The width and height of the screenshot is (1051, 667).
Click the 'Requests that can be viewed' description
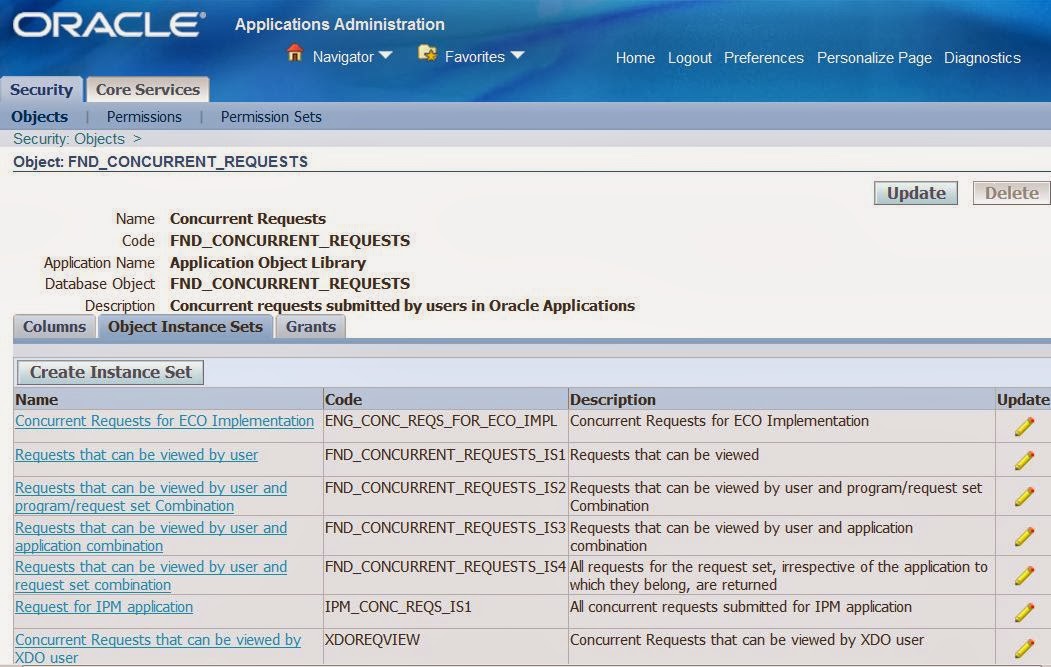click(664, 454)
